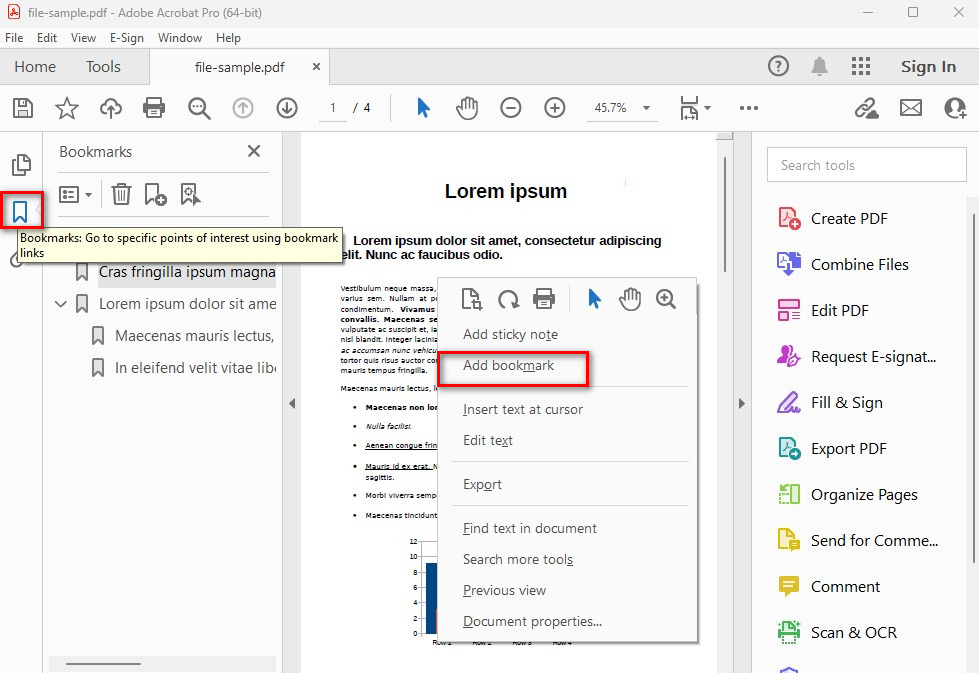The image size is (979, 673).
Task: Open the E-Sign menu
Action: point(126,38)
